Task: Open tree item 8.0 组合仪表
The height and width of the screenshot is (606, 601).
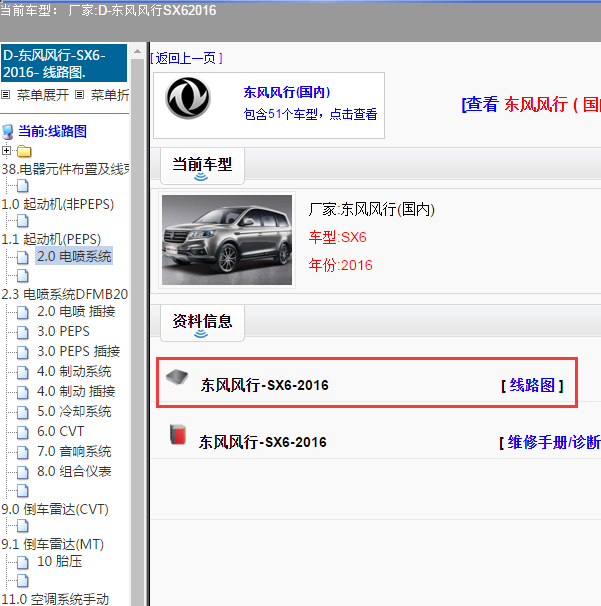Action: point(74,472)
